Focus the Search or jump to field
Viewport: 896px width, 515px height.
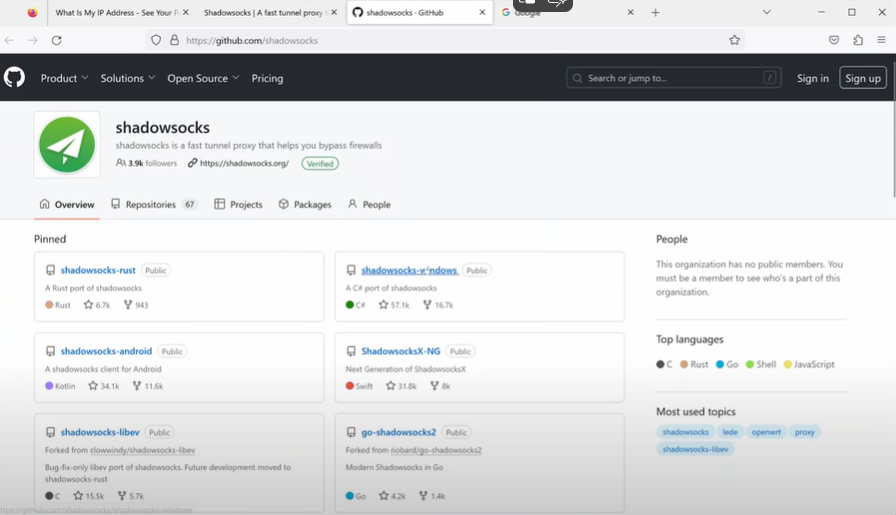(673, 78)
